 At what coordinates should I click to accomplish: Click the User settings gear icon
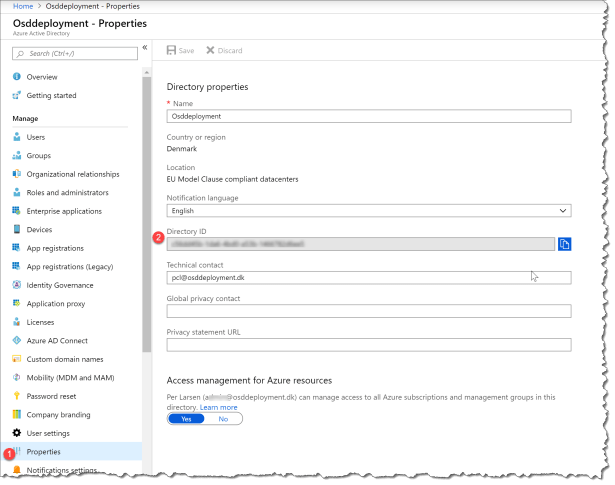pyautogui.click(x=17, y=433)
